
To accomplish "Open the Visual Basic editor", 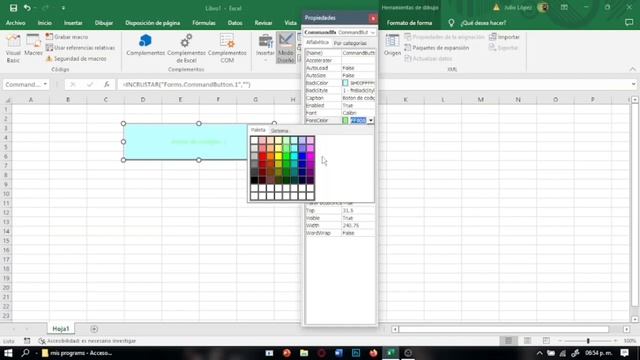I will [13, 48].
